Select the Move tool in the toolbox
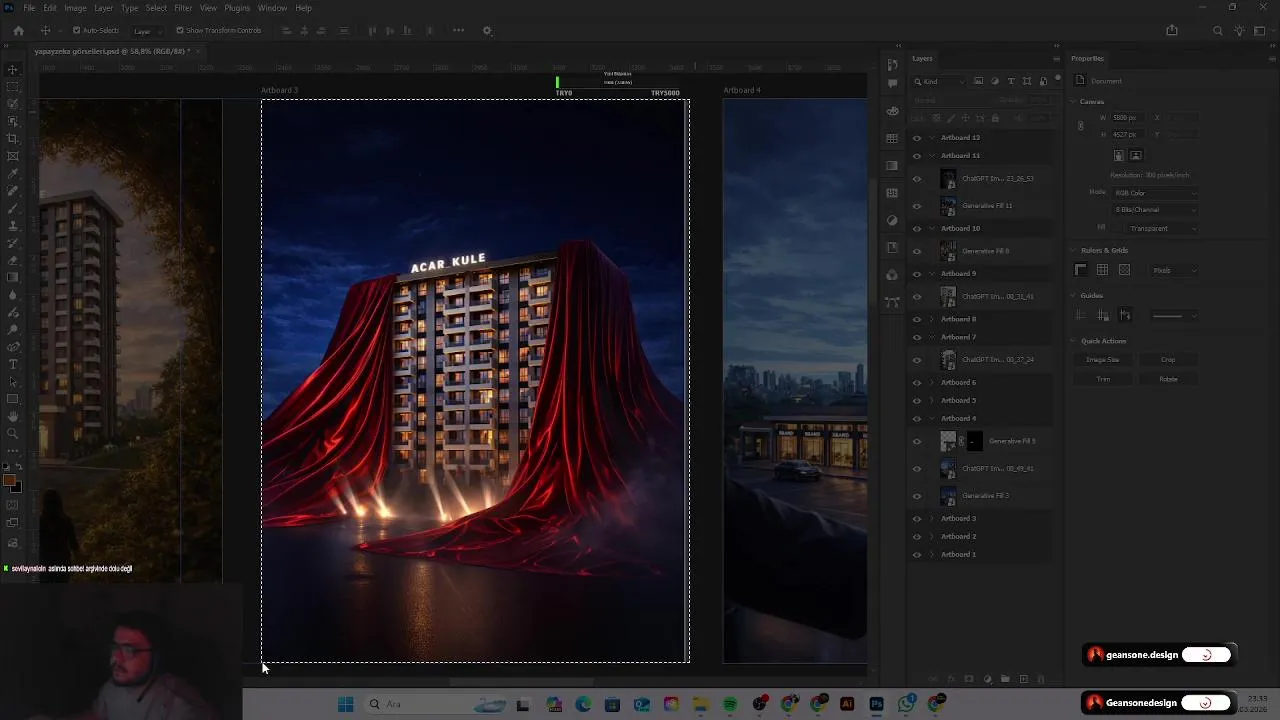Screen dimensions: 1280x720 13,69
